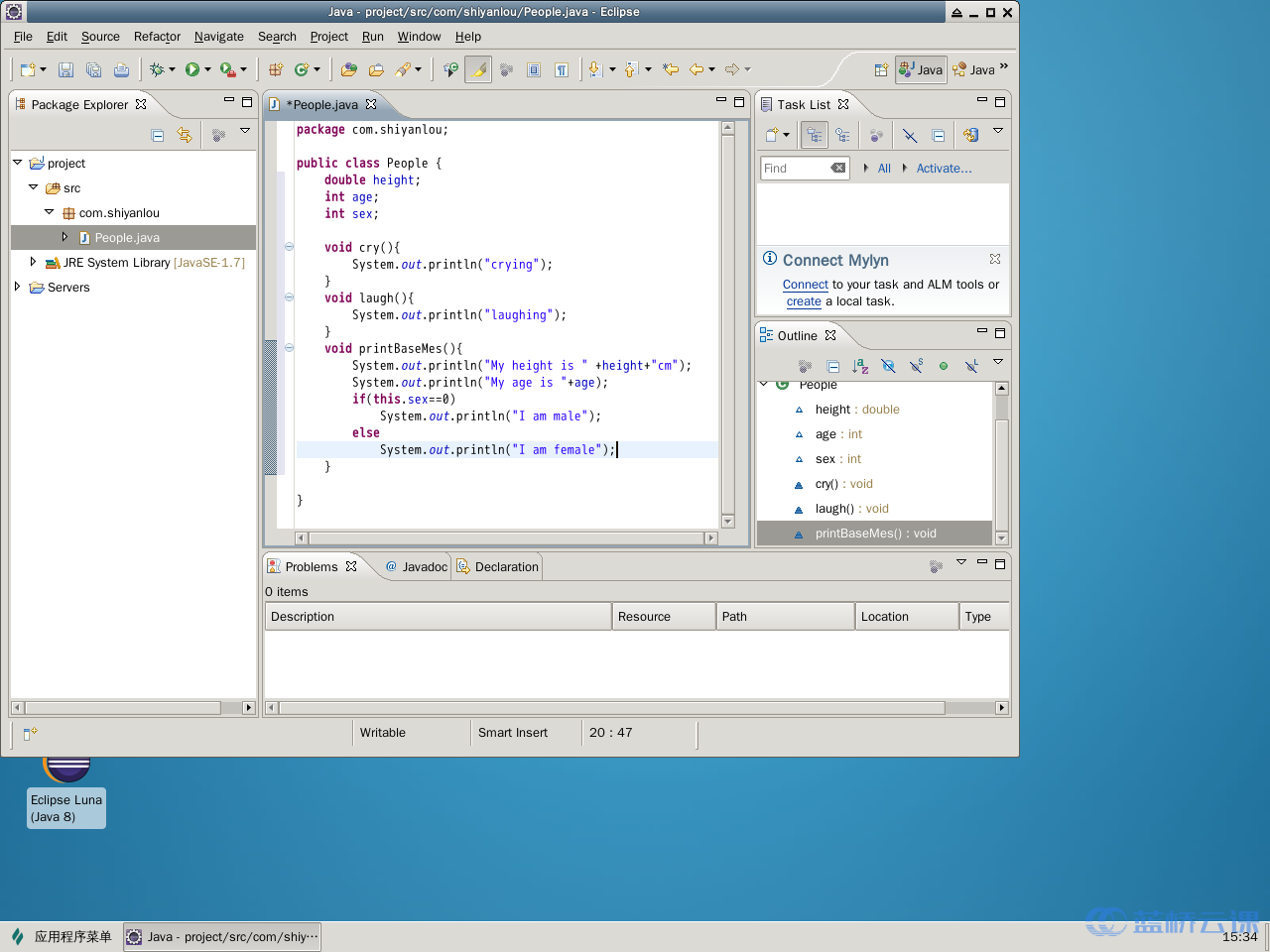Click the Activate... link in Task List
This screenshot has height=952, width=1270.
tap(944, 169)
